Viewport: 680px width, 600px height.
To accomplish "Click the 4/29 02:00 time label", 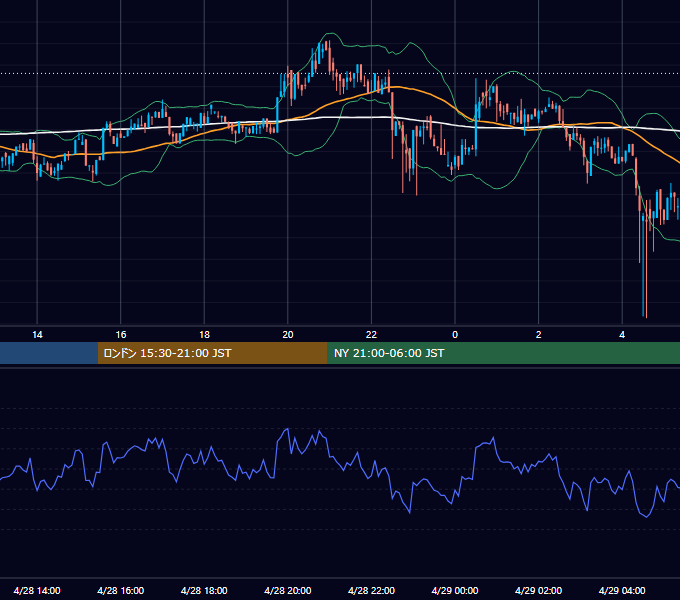I will [538, 590].
